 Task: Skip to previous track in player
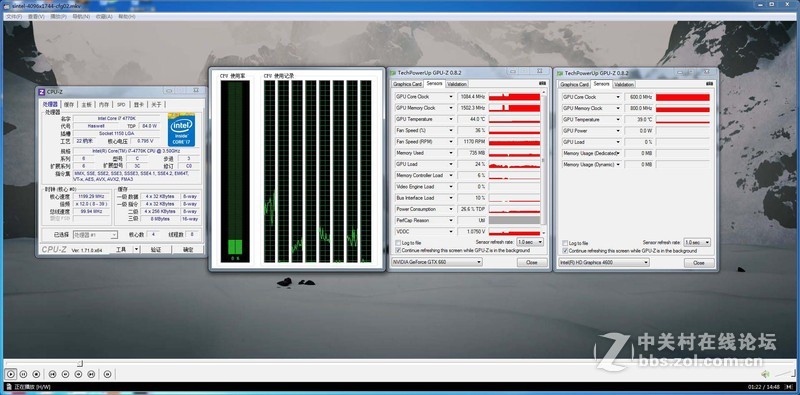tap(53, 375)
